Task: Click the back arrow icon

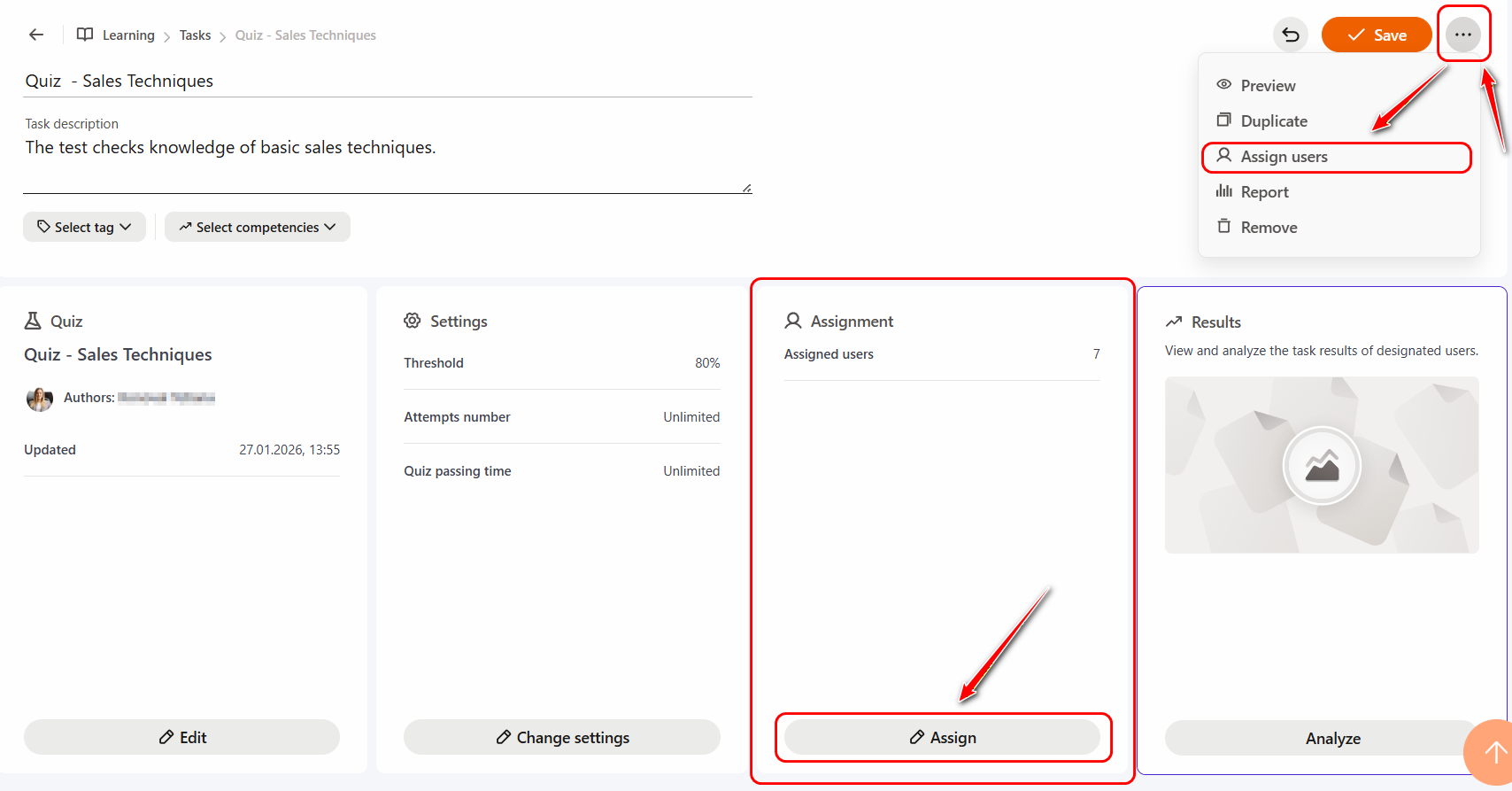Action: click(36, 35)
